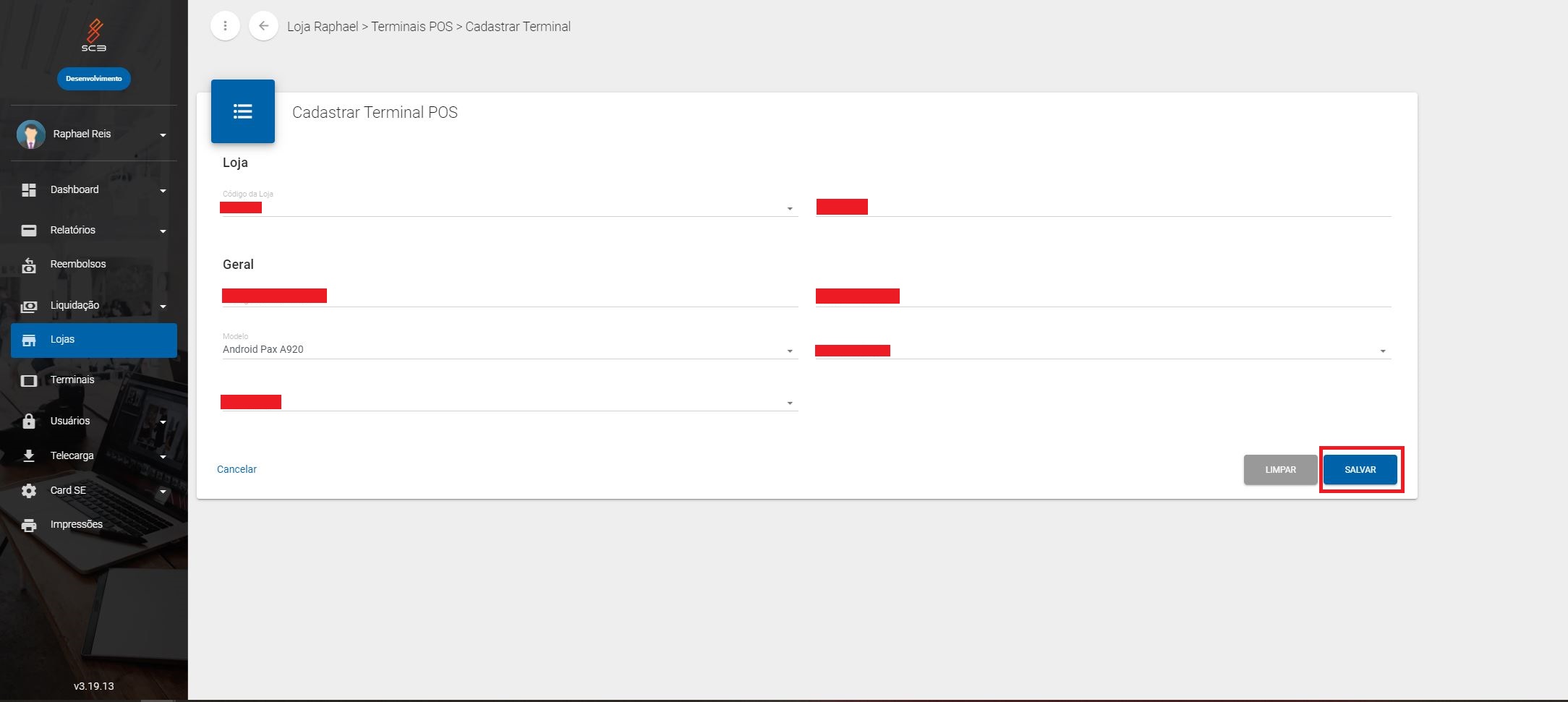
Task: Click the Card SE gear icon
Action: coord(29,491)
